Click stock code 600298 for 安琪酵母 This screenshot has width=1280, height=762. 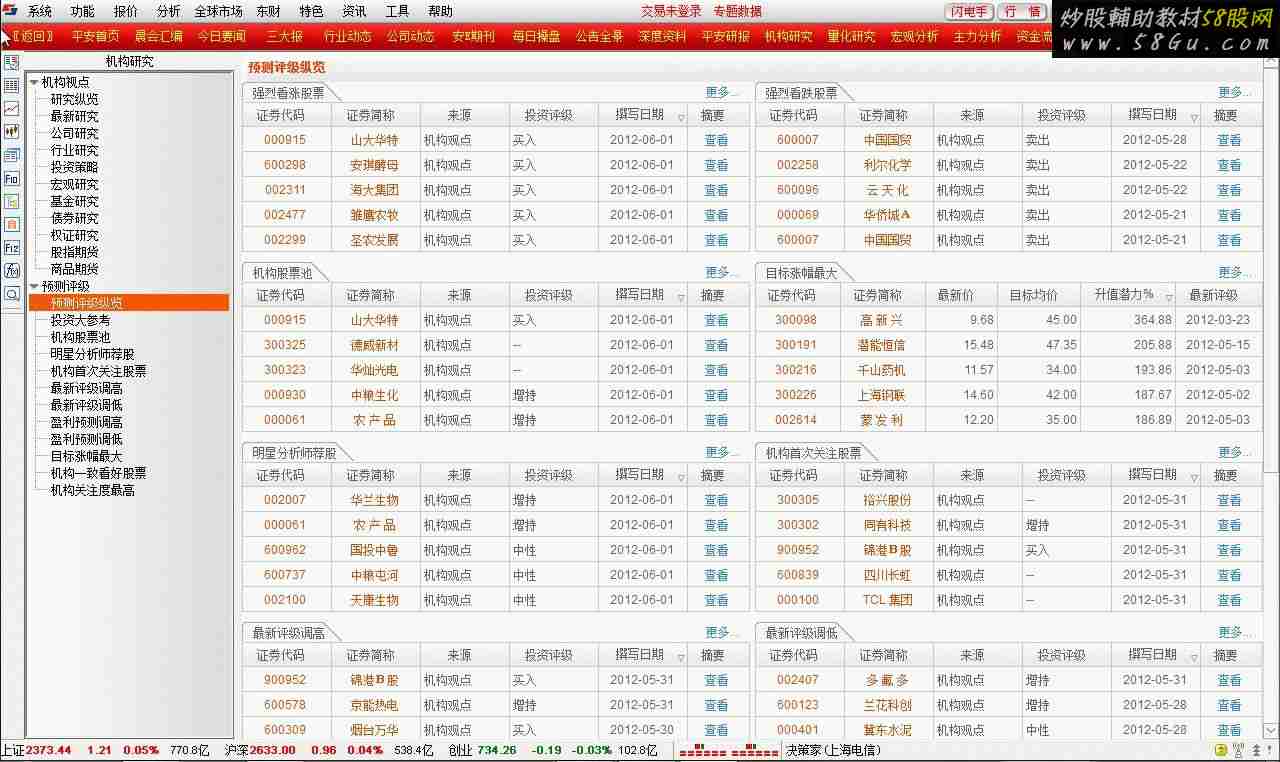pos(285,165)
